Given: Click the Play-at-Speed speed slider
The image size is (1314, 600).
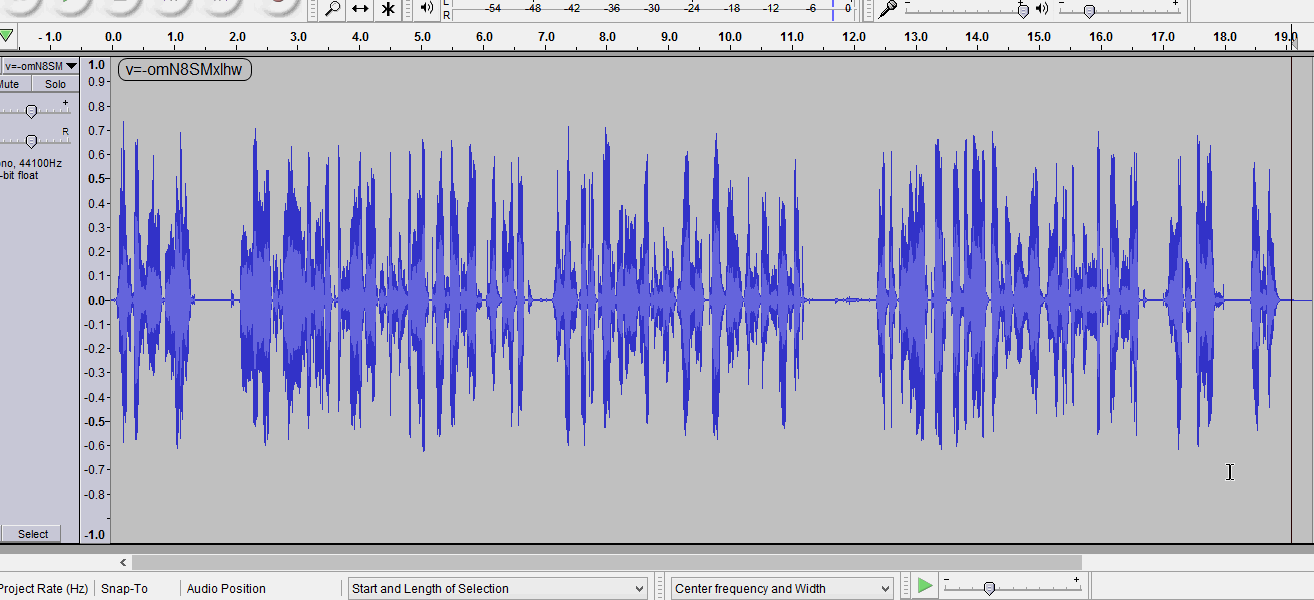Looking at the screenshot, I should pos(990,587).
